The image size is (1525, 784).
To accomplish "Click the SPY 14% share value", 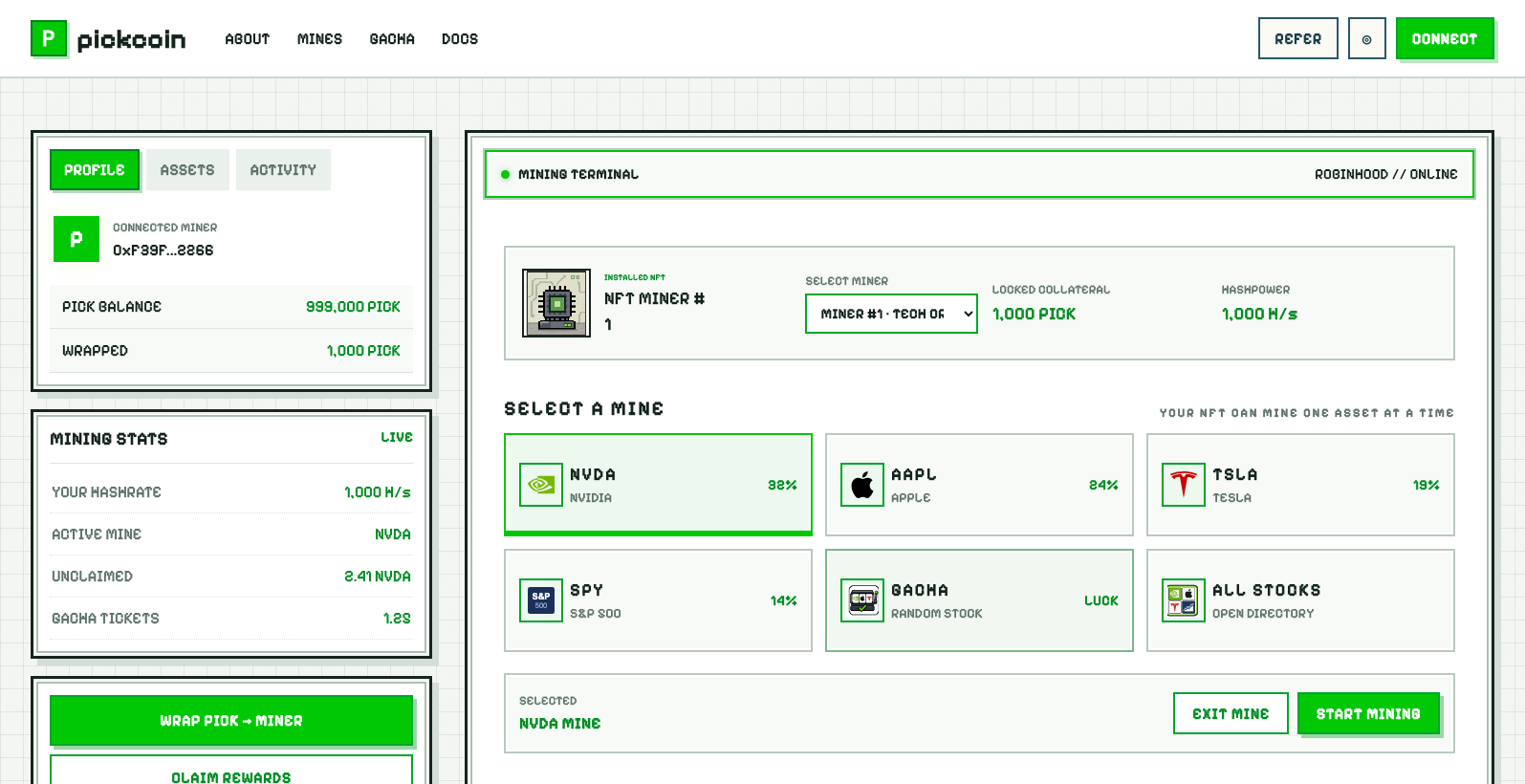I will [x=783, y=600].
